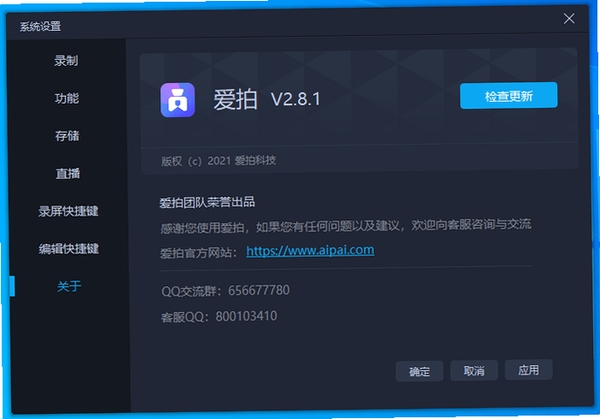
Task: Go to the 直播 settings tab
Action: (x=68, y=174)
